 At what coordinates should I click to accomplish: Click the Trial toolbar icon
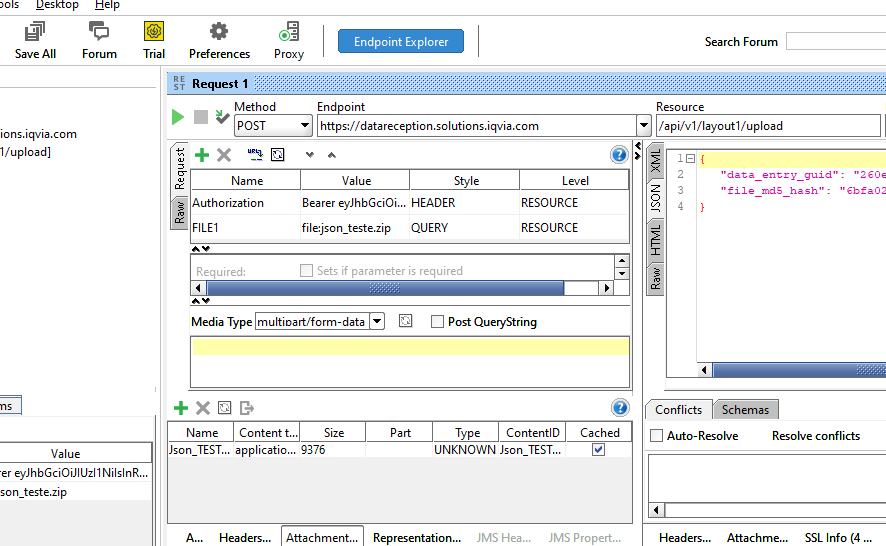point(154,41)
